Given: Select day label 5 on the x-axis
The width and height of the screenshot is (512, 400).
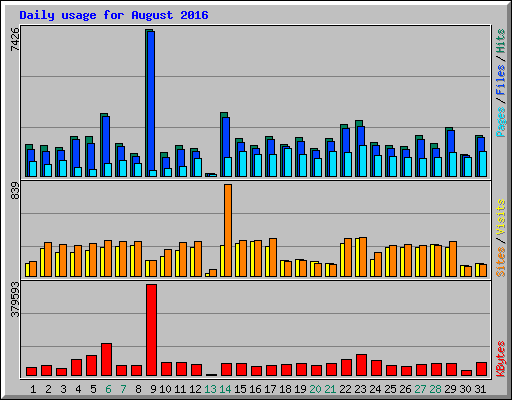Looking at the screenshot, I should 93,389.
